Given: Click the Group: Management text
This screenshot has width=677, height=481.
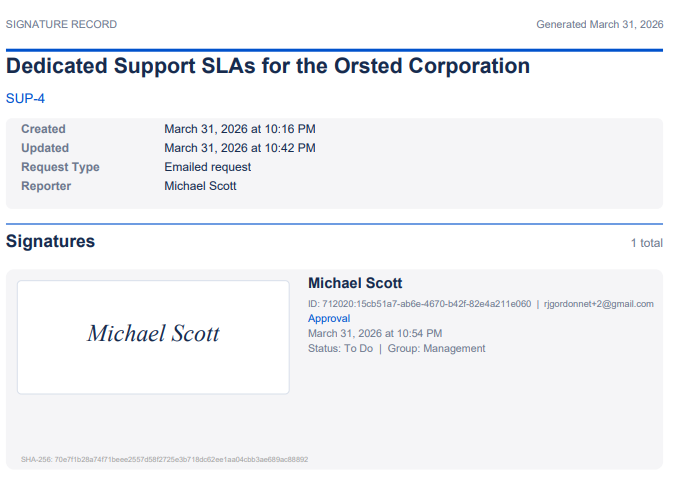Looking at the screenshot, I should [436, 348].
